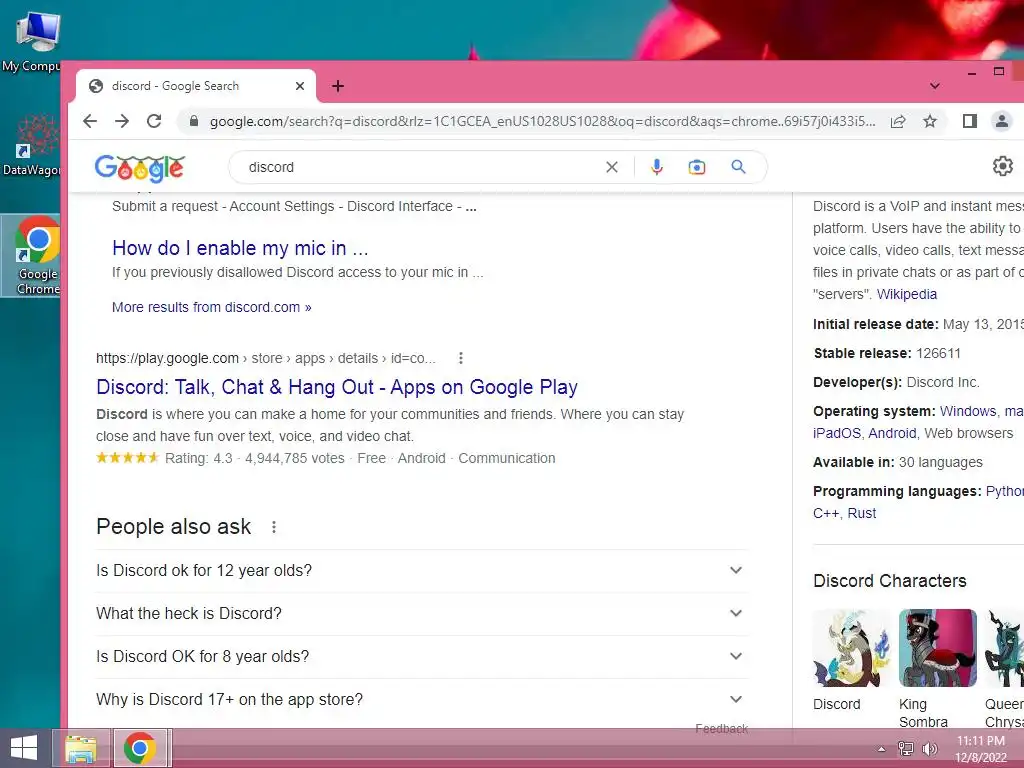
Task: Click the padlock site info icon
Action: pos(193,121)
